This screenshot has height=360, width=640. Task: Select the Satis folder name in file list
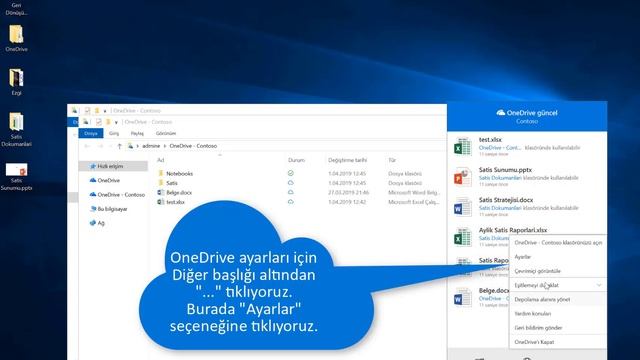172,183
